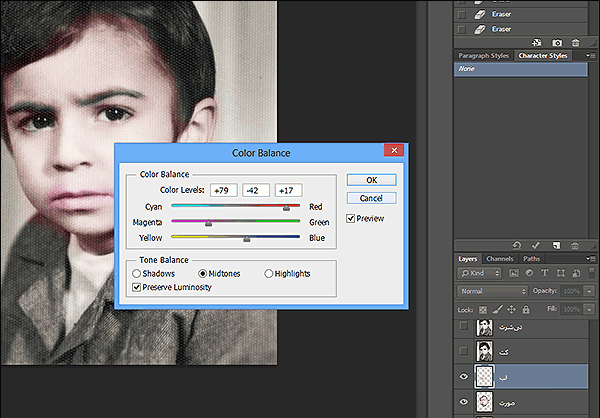Create a new character style

coord(556,245)
